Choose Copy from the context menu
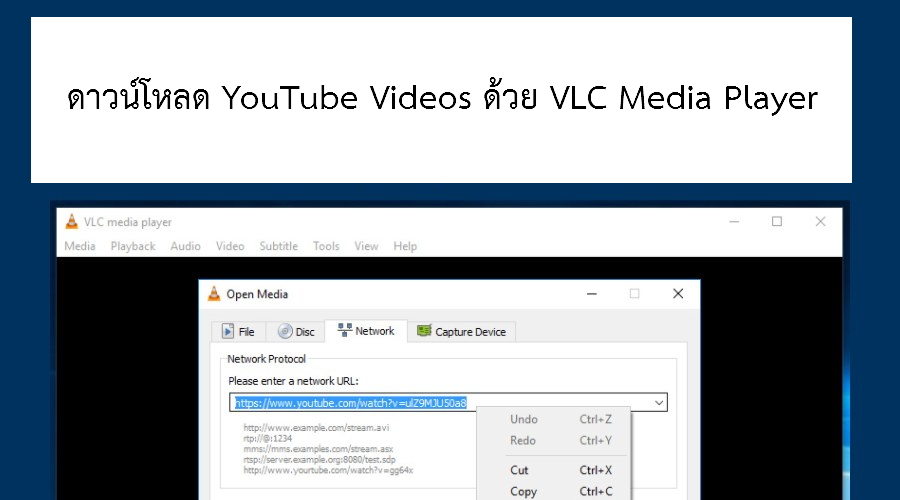 point(553,492)
